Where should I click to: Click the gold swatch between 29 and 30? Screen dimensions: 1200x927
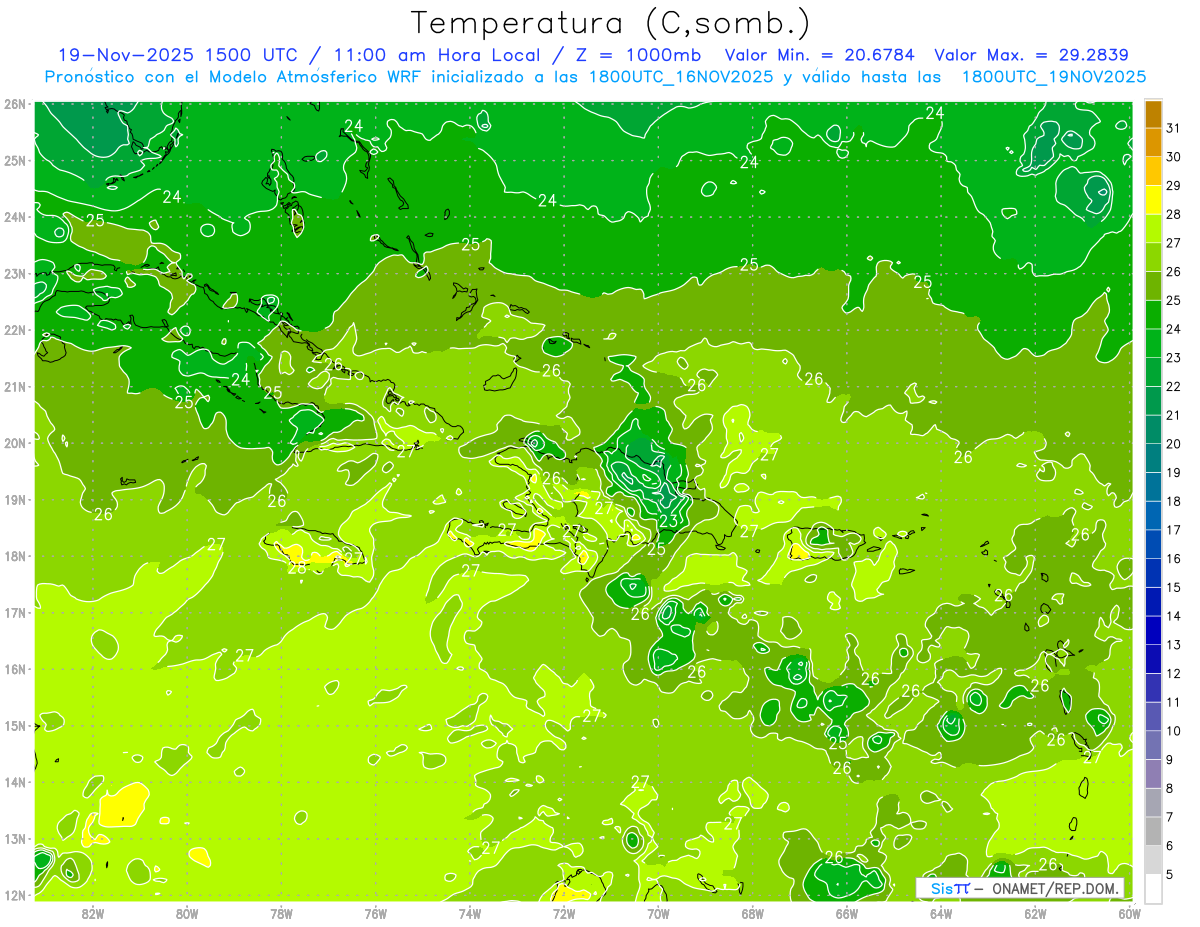[x=1153, y=171]
